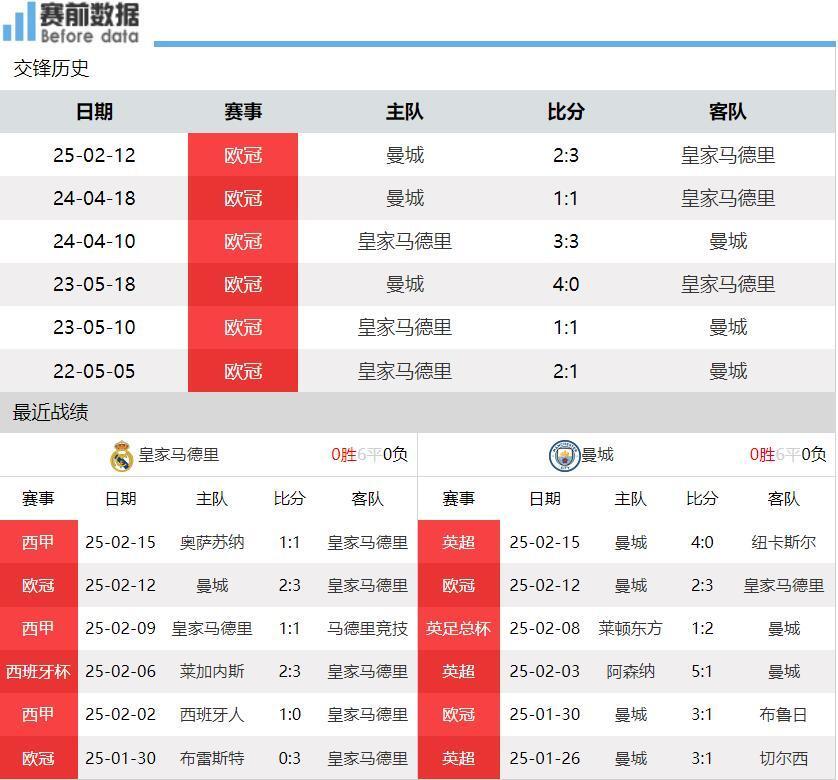Click away team 曼城 on 22-05-05 row
Screen dimensions: 838x780
pos(728,371)
